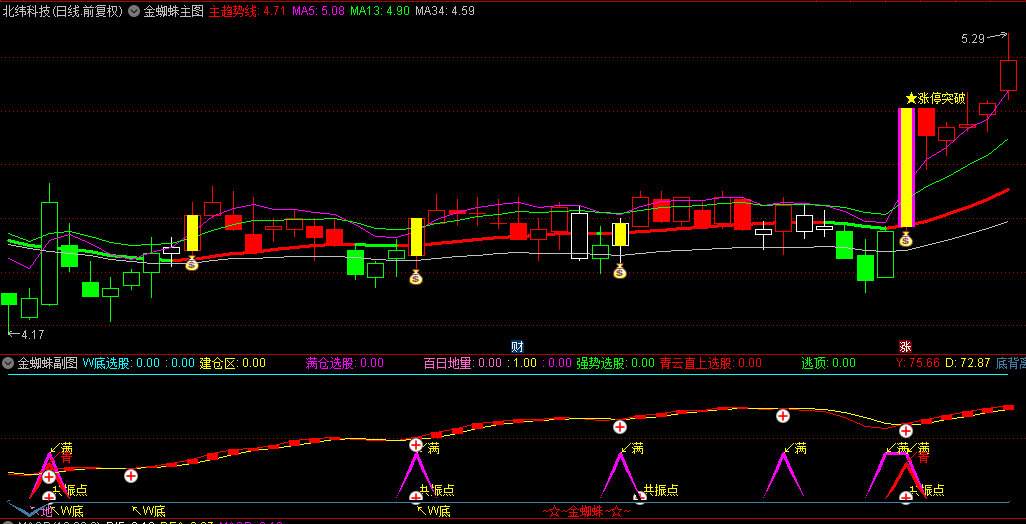Click the 强势选股: 0.00 readout
Viewport: 1026px width, 524px height.
(x=616, y=362)
